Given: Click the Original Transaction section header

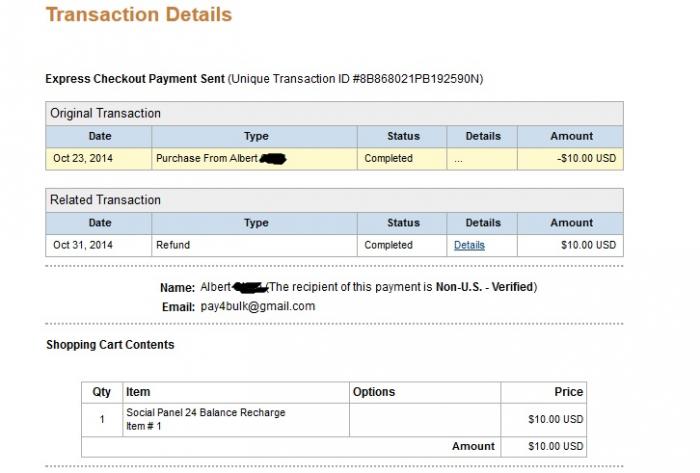Looking at the screenshot, I should [x=334, y=113].
